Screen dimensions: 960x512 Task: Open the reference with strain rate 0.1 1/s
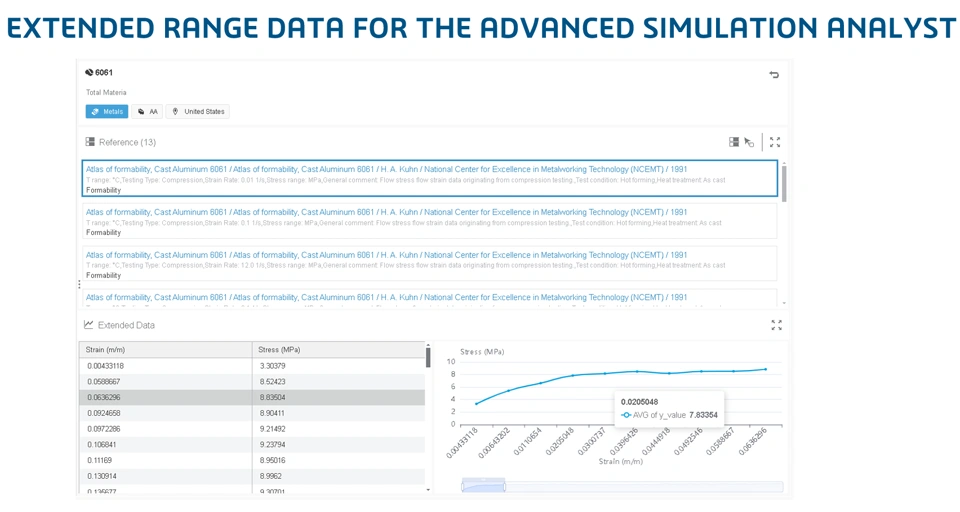point(430,221)
